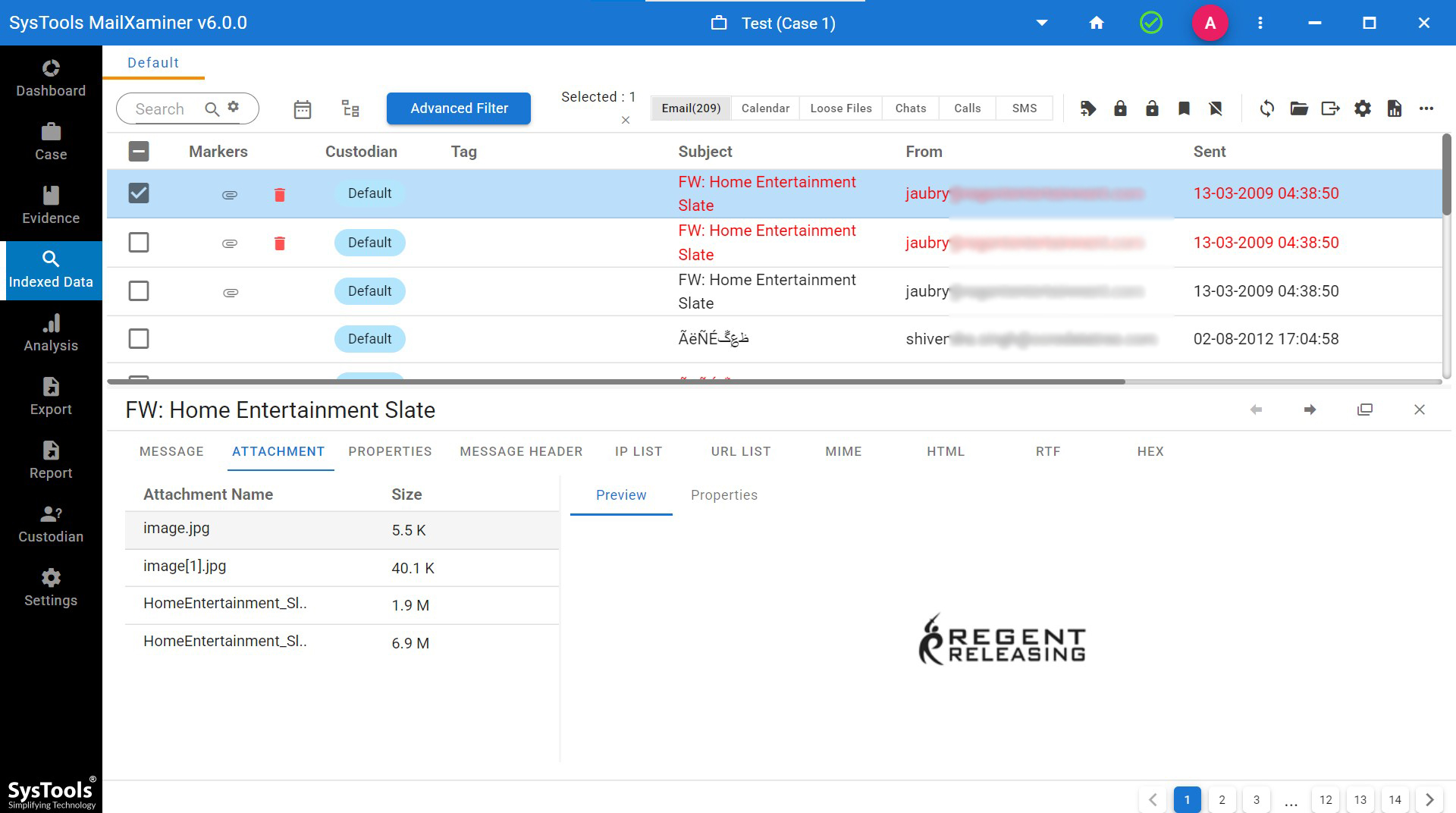Open the Export section in sidebar
The image size is (1456, 813).
tap(51, 397)
